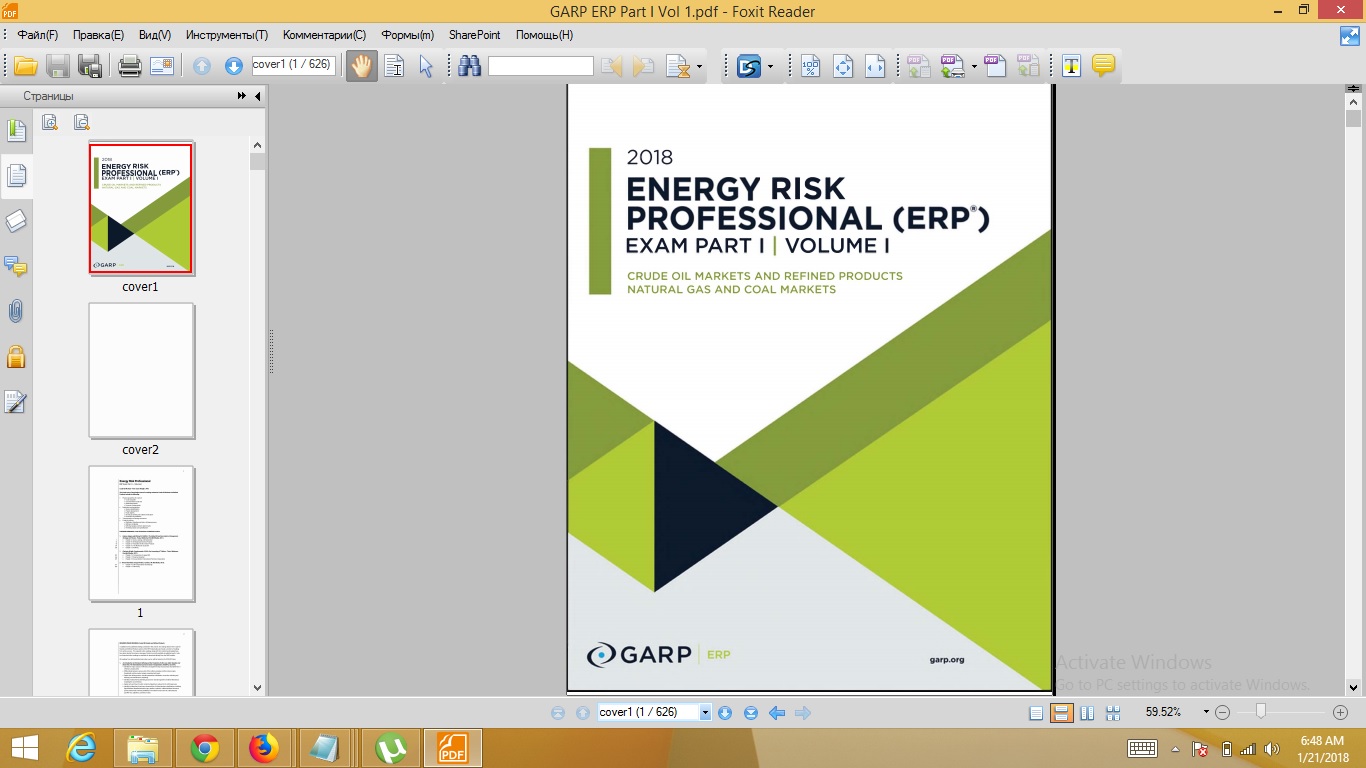Select the cover2 page thumbnail
This screenshot has height=768, width=1366.
tap(141, 370)
